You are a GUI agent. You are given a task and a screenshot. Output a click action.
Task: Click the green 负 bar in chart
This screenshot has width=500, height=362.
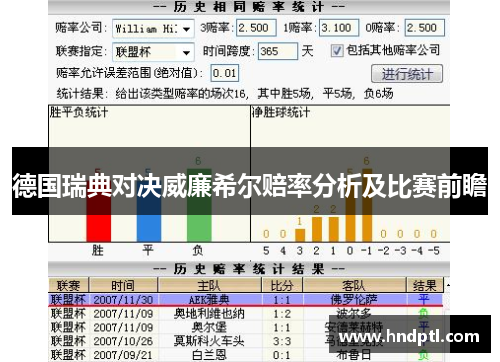click(199, 205)
